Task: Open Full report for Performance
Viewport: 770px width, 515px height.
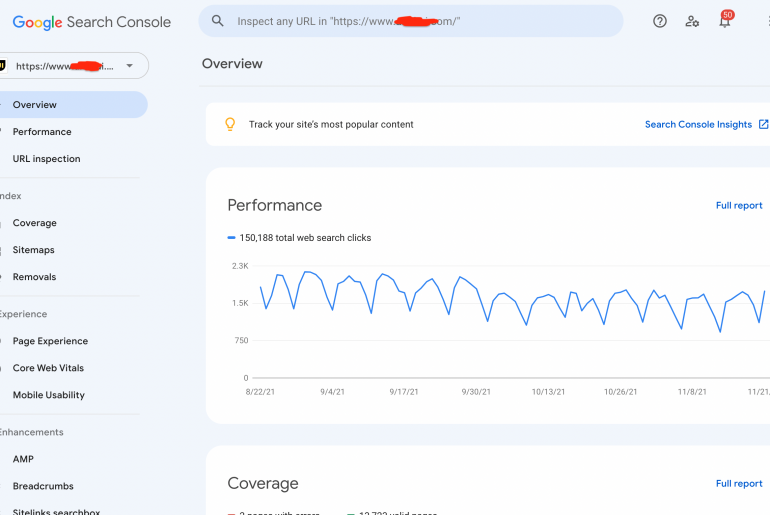Action: [739, 205]
